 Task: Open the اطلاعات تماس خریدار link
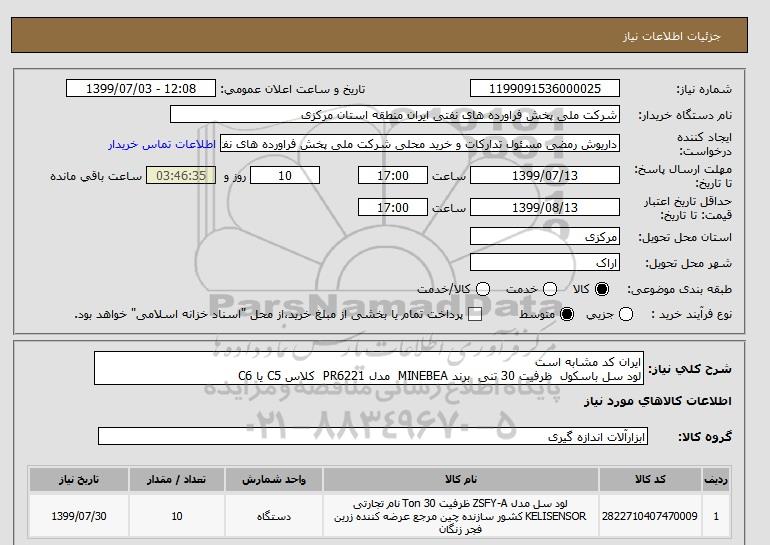(162, 145)
